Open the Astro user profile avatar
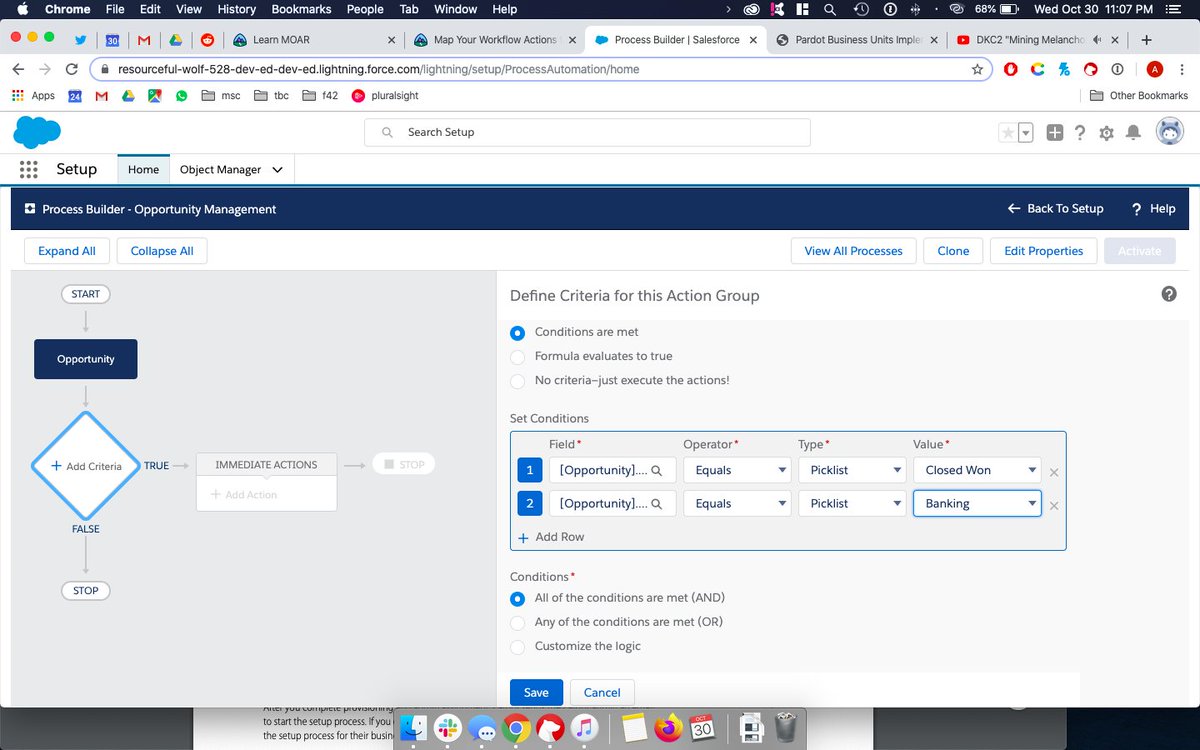The image size is (1200, 750). click(1169, 131)
